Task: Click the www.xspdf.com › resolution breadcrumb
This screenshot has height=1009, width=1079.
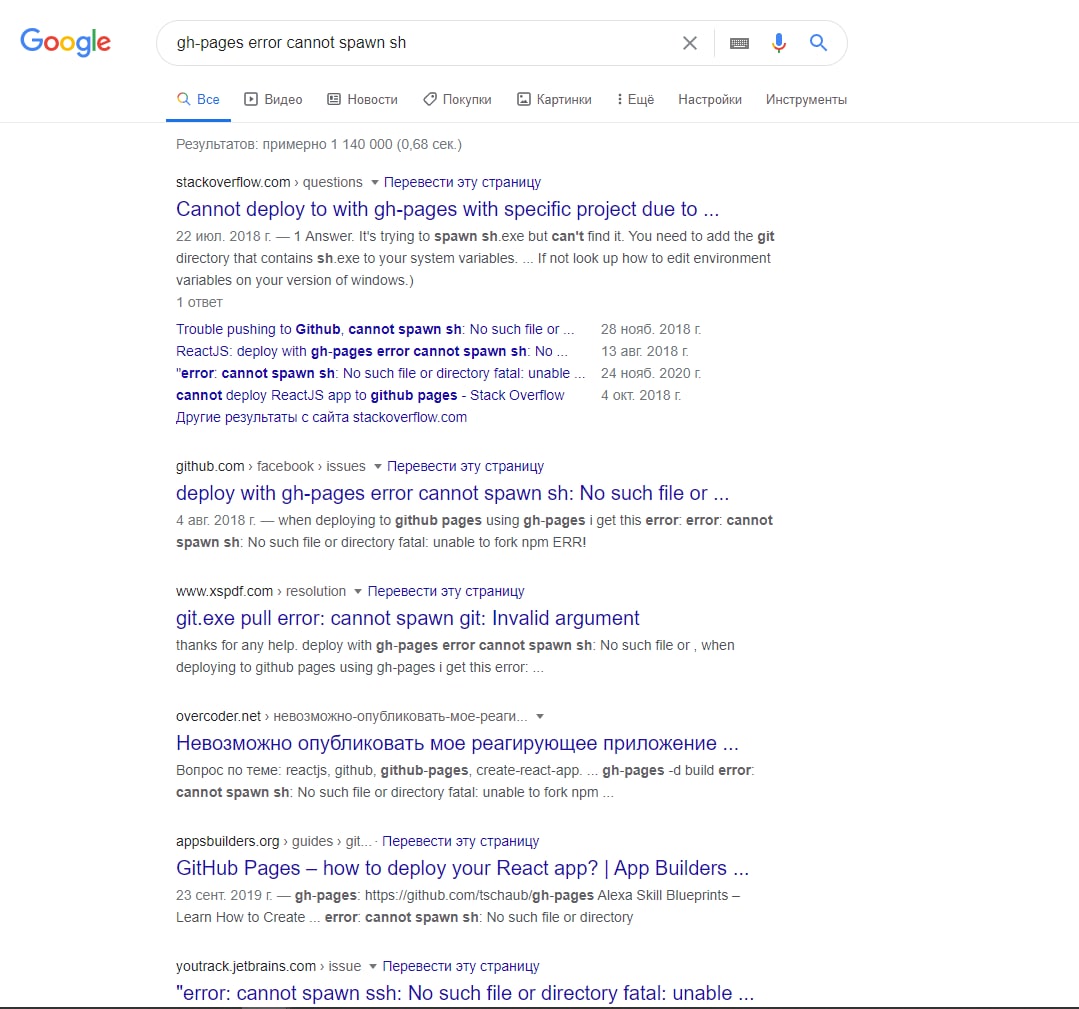Action: tap(261, 591)
